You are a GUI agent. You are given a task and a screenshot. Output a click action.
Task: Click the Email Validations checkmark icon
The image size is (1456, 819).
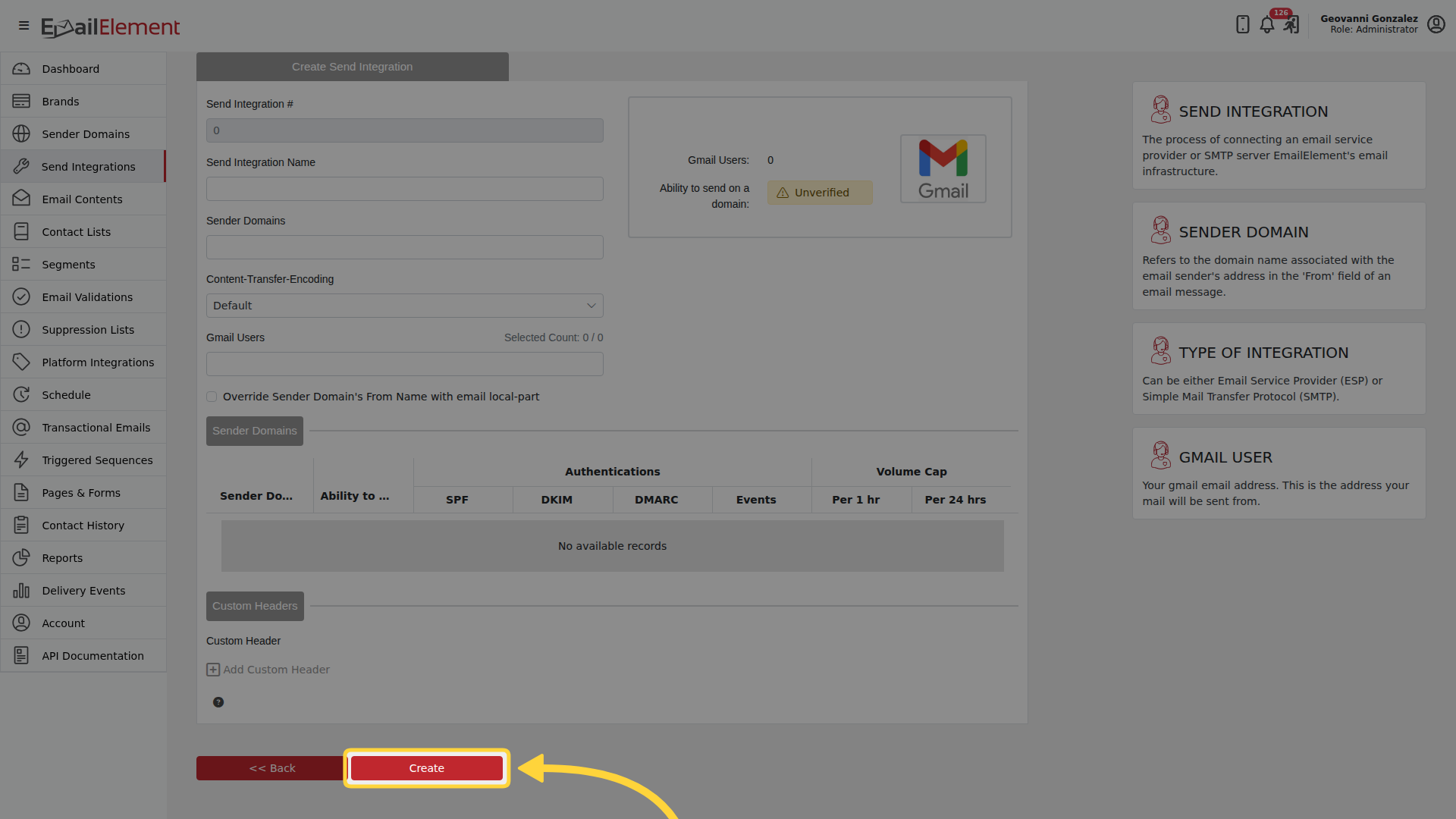[21, 297]
